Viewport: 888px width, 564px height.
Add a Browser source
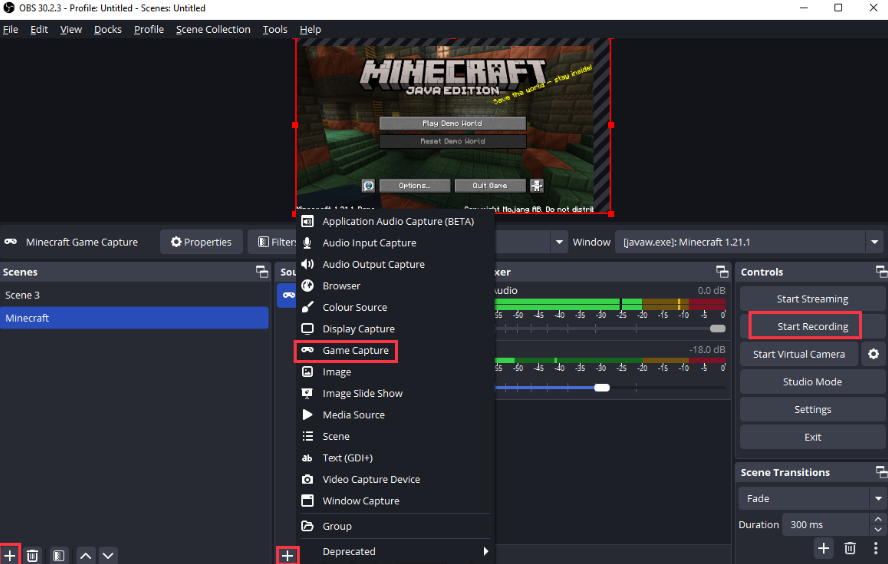[x=395, y=286]
